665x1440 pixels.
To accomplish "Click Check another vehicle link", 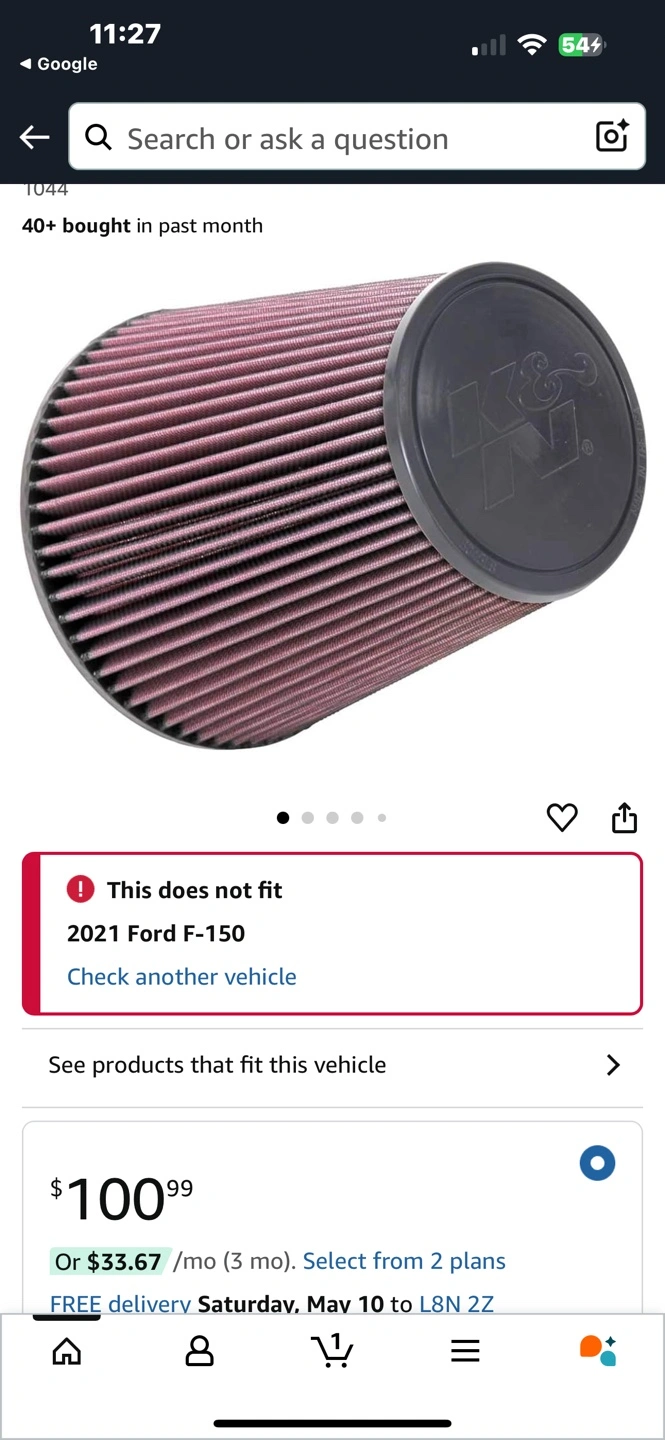I will 182,977.
